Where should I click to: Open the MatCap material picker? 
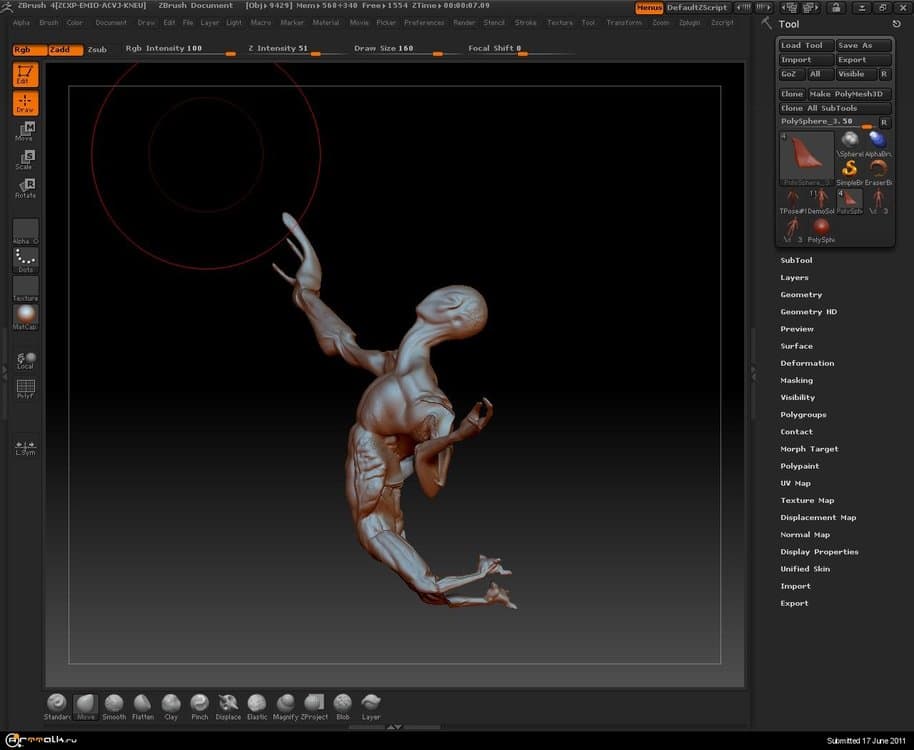coord(25,317)
